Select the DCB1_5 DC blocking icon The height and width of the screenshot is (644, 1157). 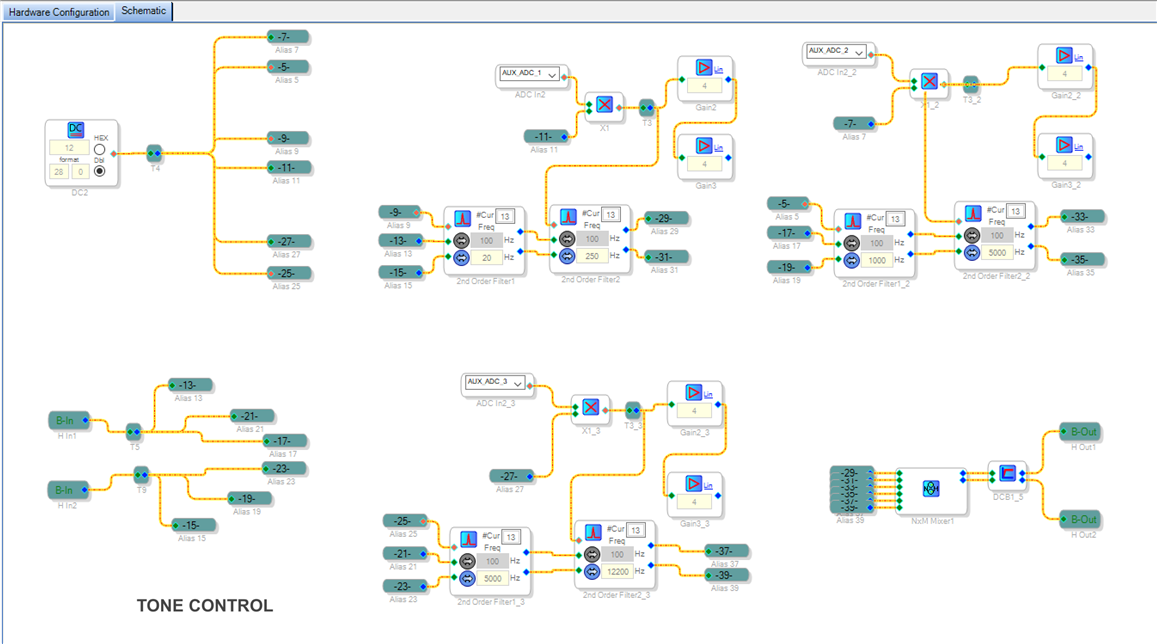coord(1007,473)
